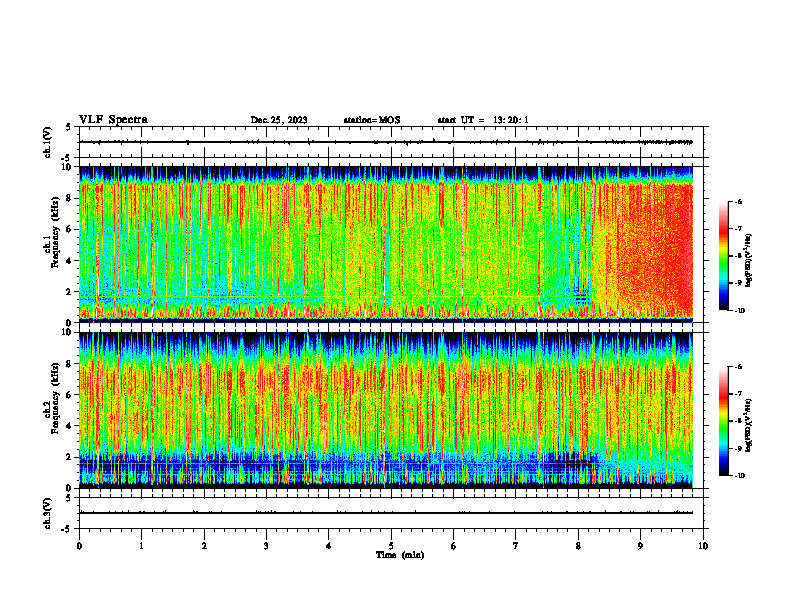Click the "-10" label on ch.1 colorbar
The width and height of the screenshot is (792, 612).
(740, 311)
